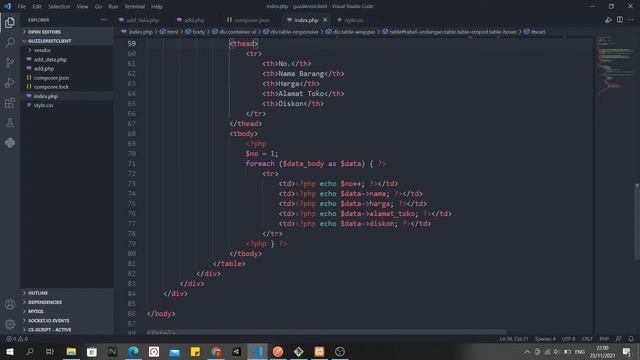This screenshot has width=640, height=360.
Task: Open style.css in the explorer
Action: coord(43,105)
